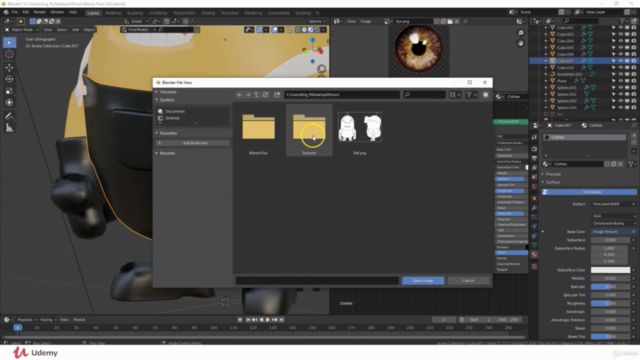Open Options in viewport header
Viewport: 640px width, 360px height.
(317, 21)
